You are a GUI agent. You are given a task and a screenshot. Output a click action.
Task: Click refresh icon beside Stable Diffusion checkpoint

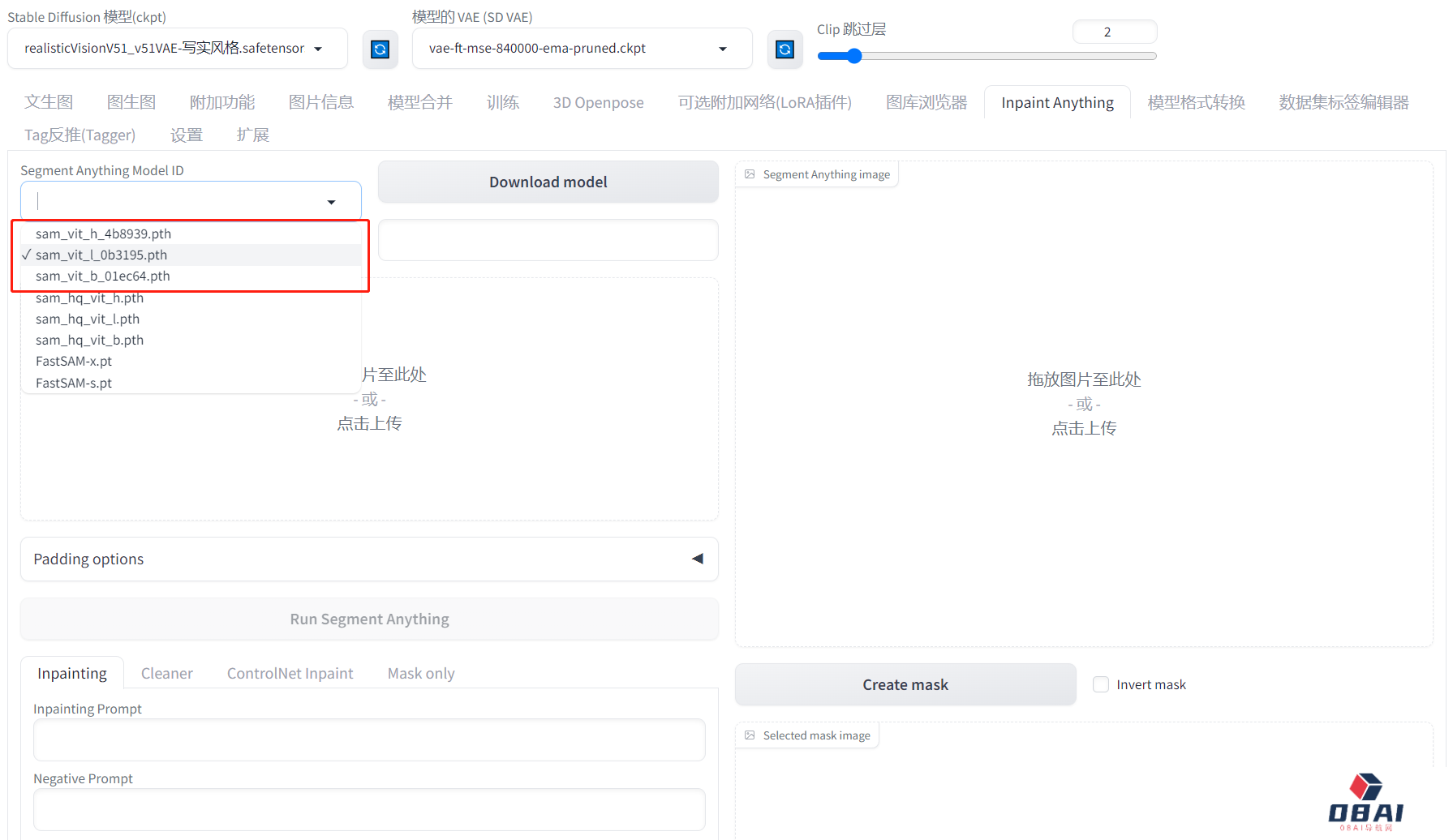pyautogui.click(x=380, y=49)
